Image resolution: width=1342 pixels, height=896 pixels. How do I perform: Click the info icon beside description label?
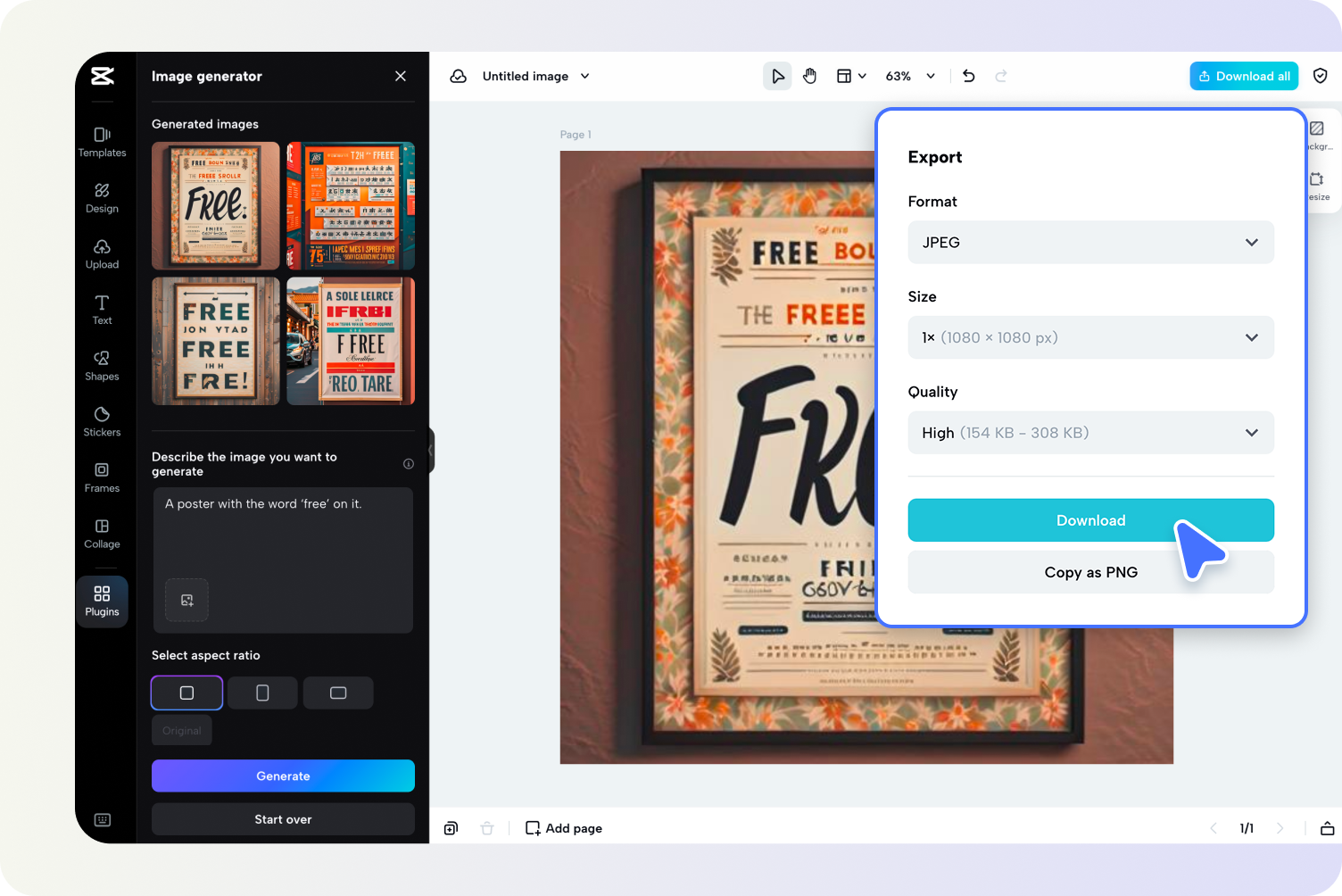pos(409,464)
